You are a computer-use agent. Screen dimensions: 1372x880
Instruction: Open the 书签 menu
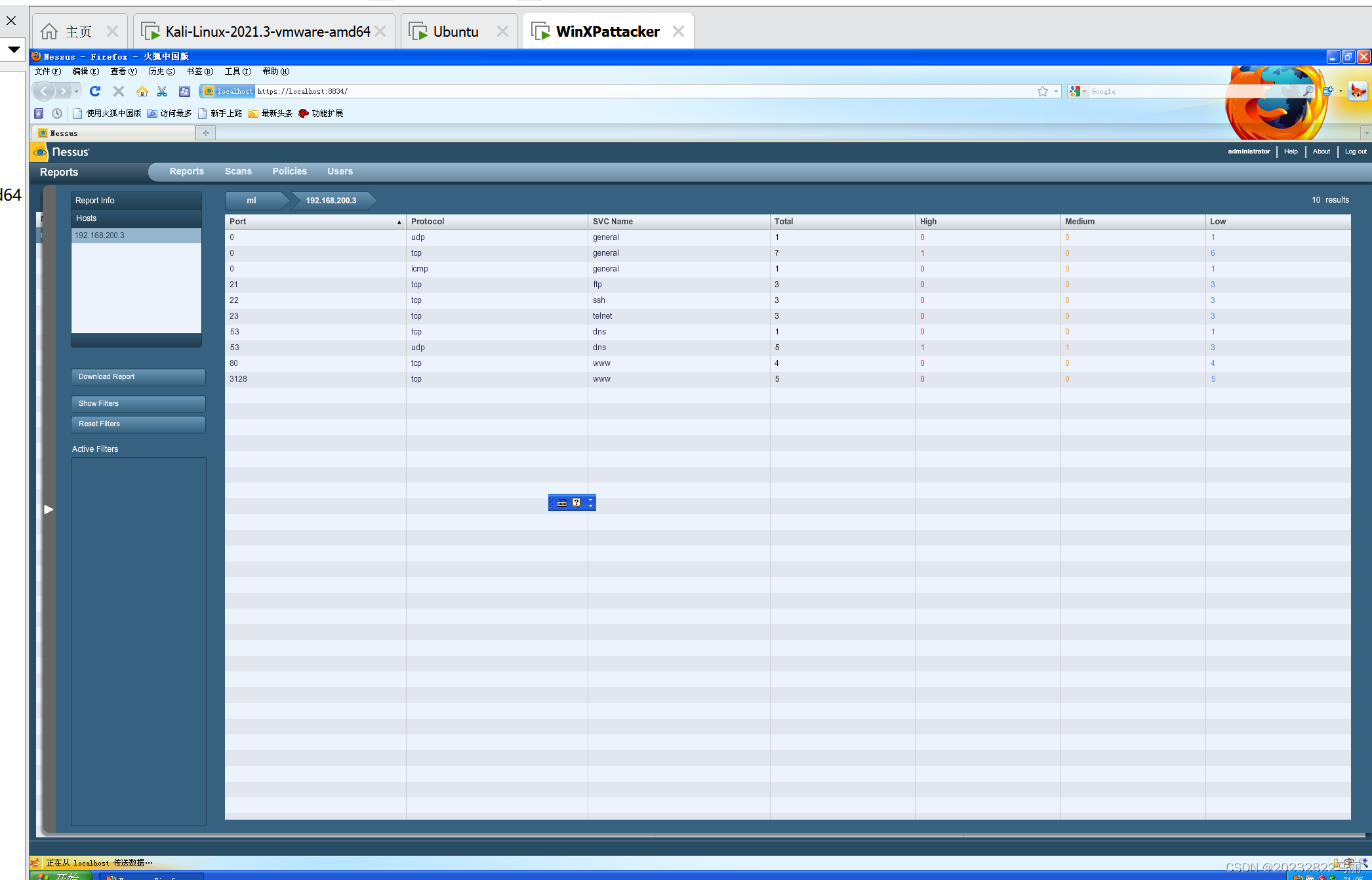[199, 71]
